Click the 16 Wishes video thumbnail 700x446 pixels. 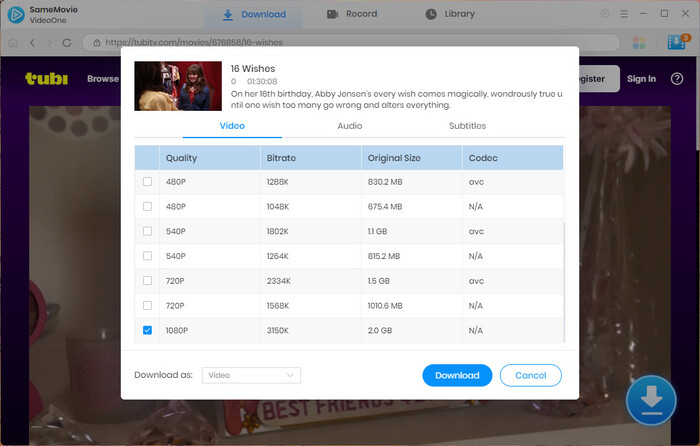point(177,86)
